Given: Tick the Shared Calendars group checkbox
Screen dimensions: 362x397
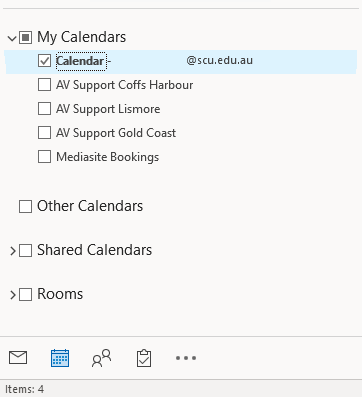Looking at the screenshot, I should pos(25,250).
